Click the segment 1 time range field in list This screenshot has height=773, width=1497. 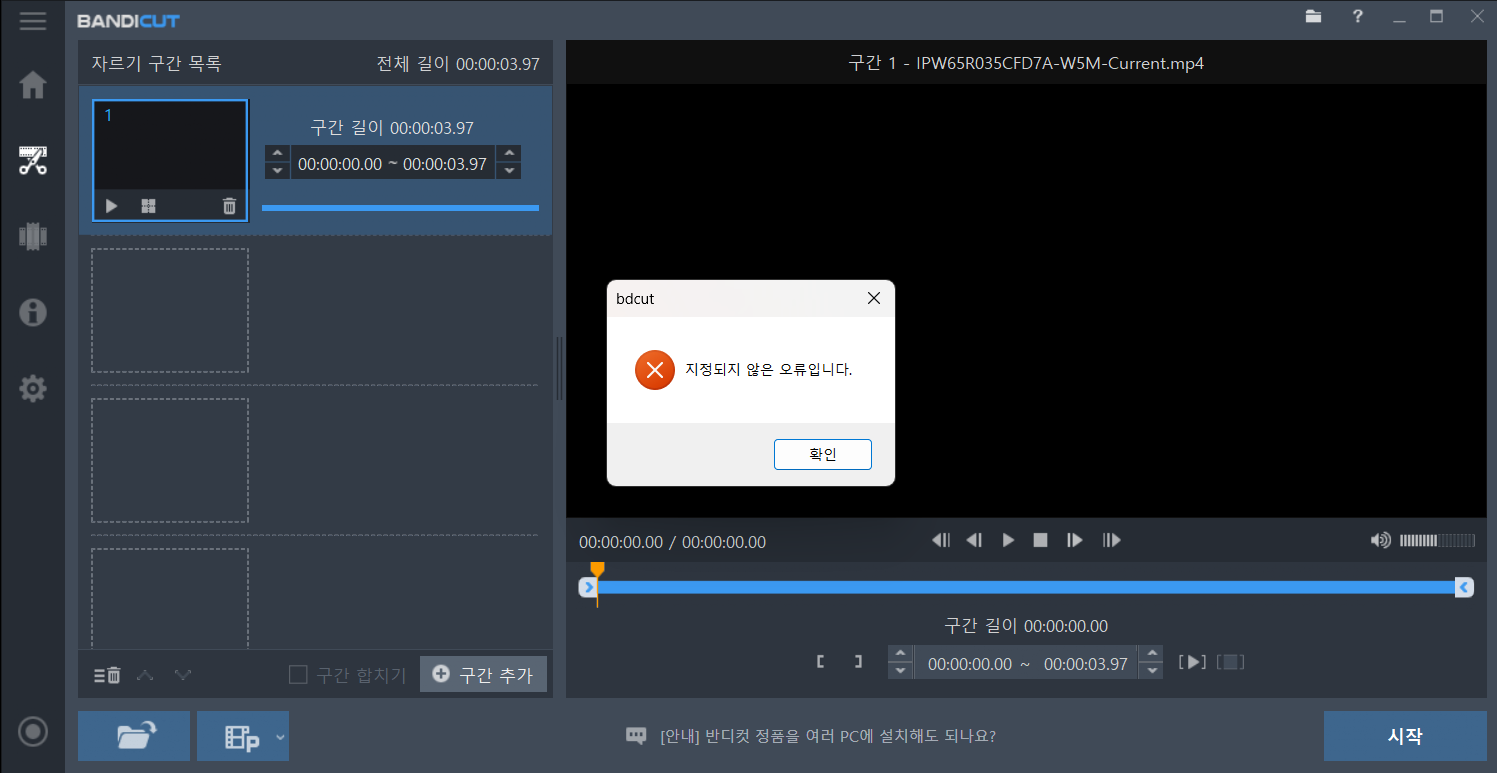point(393,163)
